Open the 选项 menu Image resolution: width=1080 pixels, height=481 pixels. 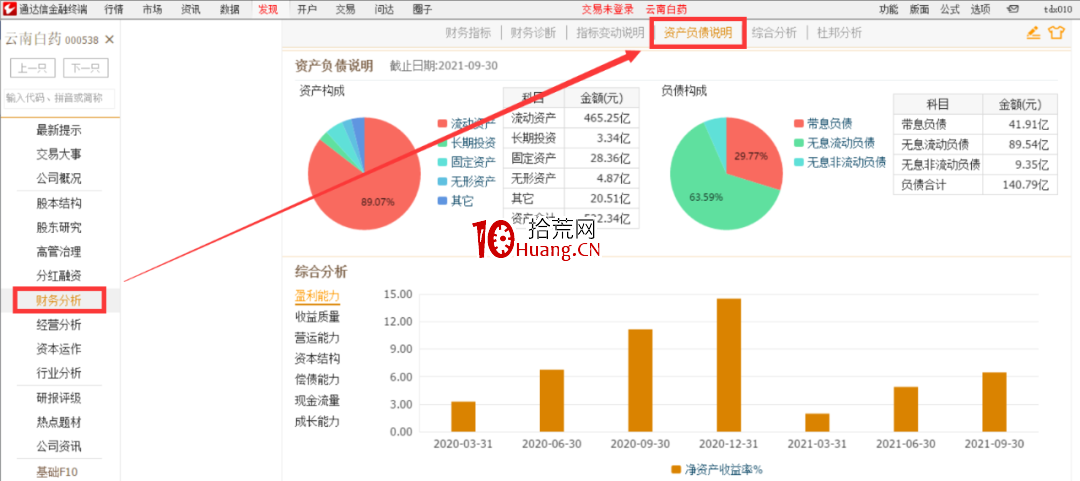point(980,9)
